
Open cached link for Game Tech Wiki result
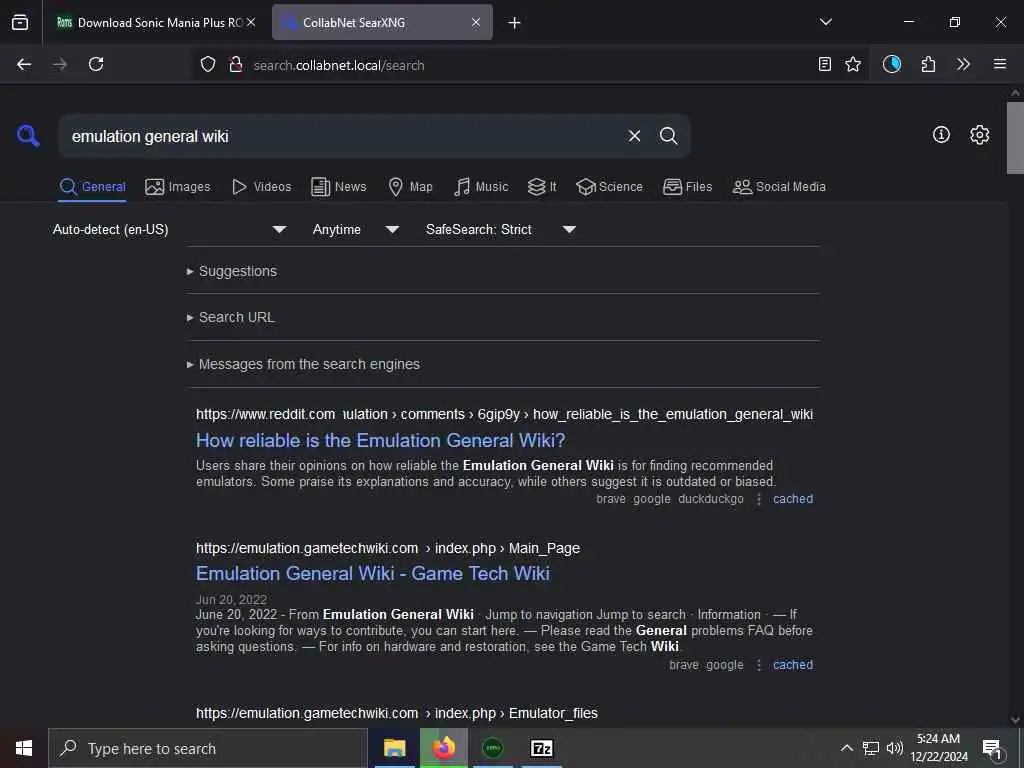coord(793,665)
